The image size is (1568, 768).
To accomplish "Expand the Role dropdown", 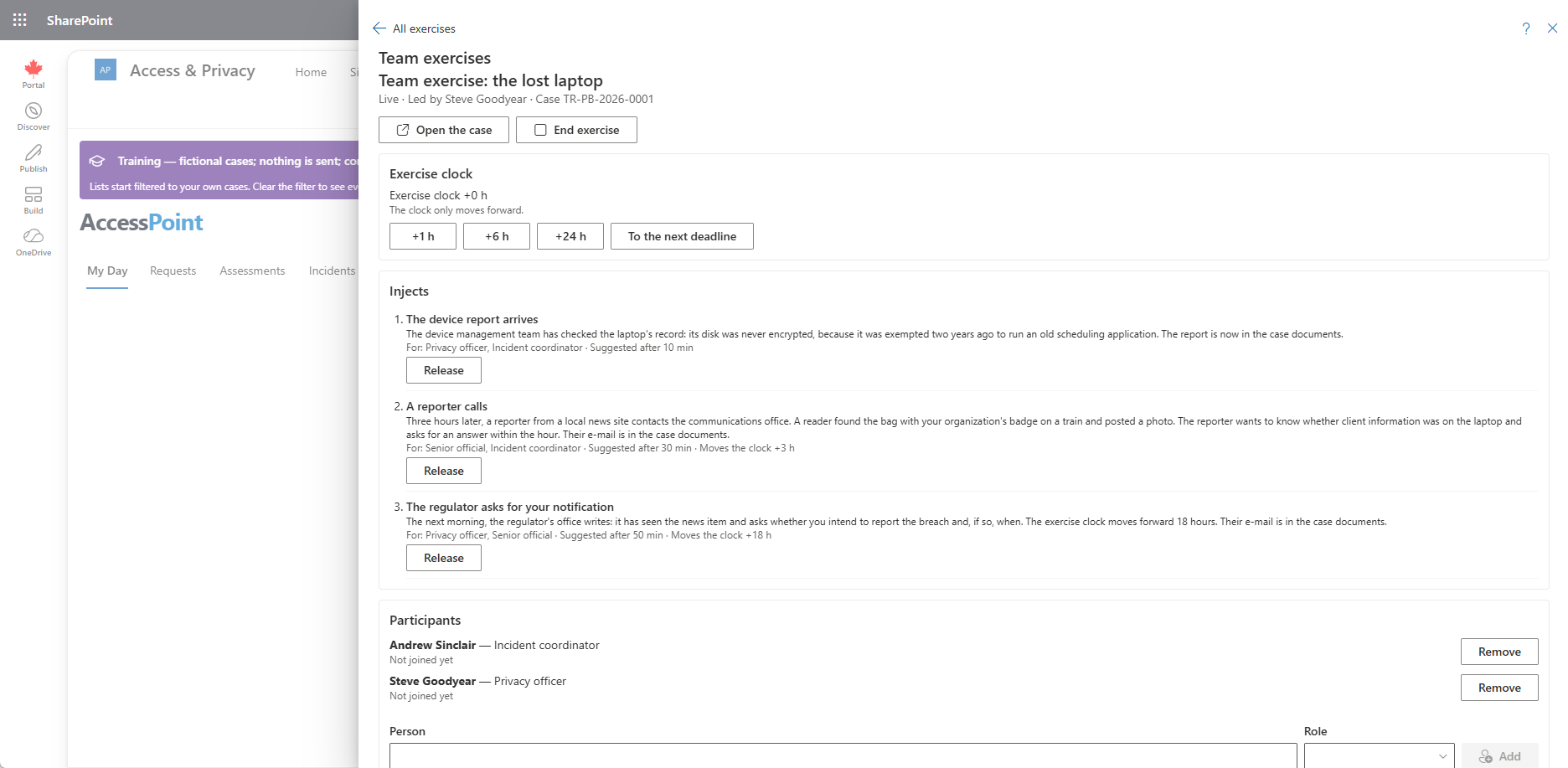I will pyautogui.click(x=1380, y=755).
